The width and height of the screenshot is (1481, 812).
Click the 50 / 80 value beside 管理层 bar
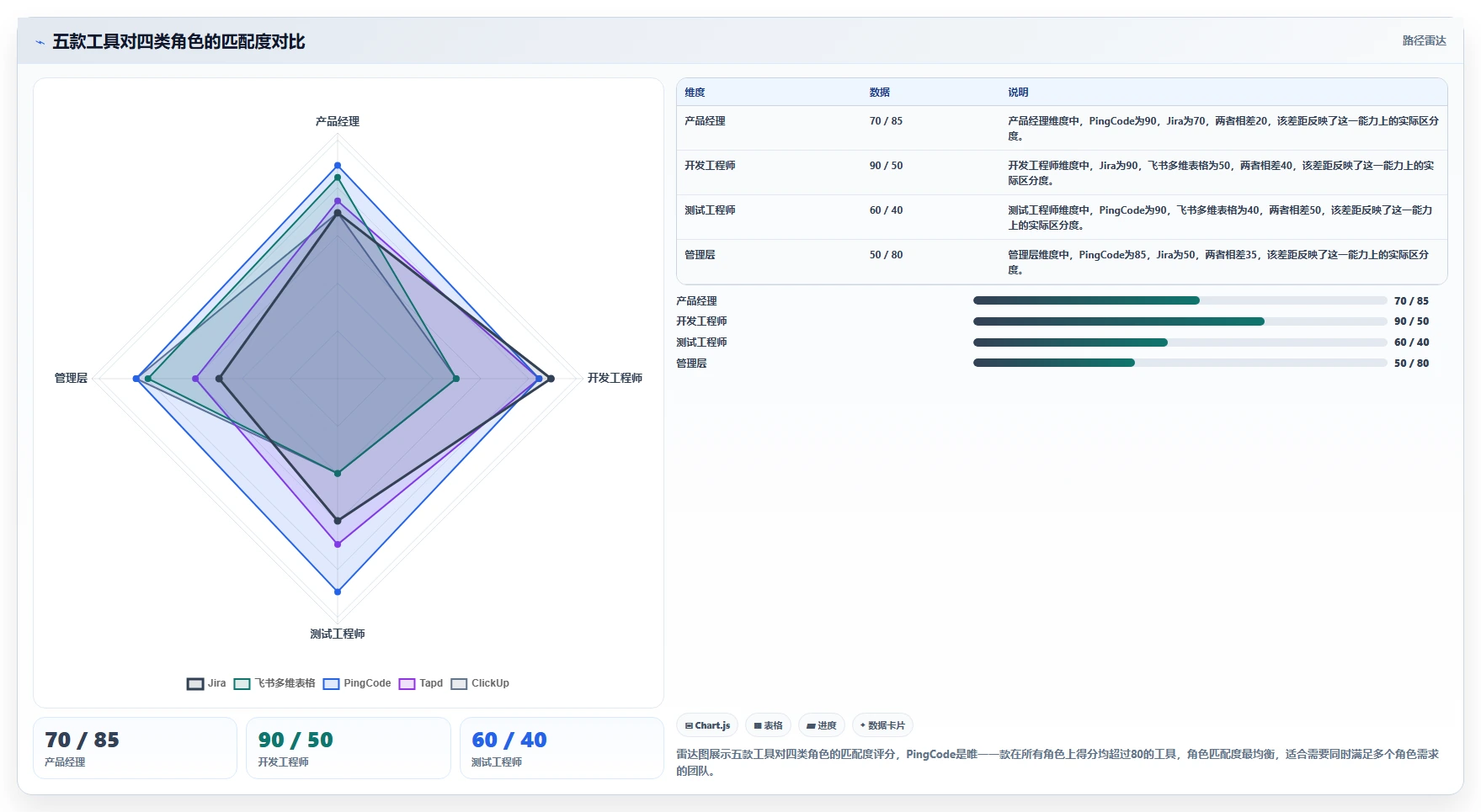pyautogui.click(x=1411, y=364)
